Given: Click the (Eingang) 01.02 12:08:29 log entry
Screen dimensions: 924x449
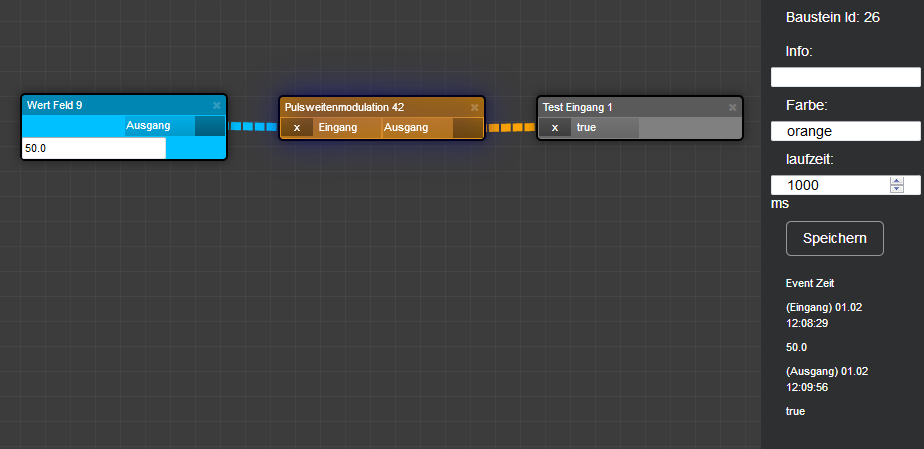Looking at the screenshot, I should [824, 315].
